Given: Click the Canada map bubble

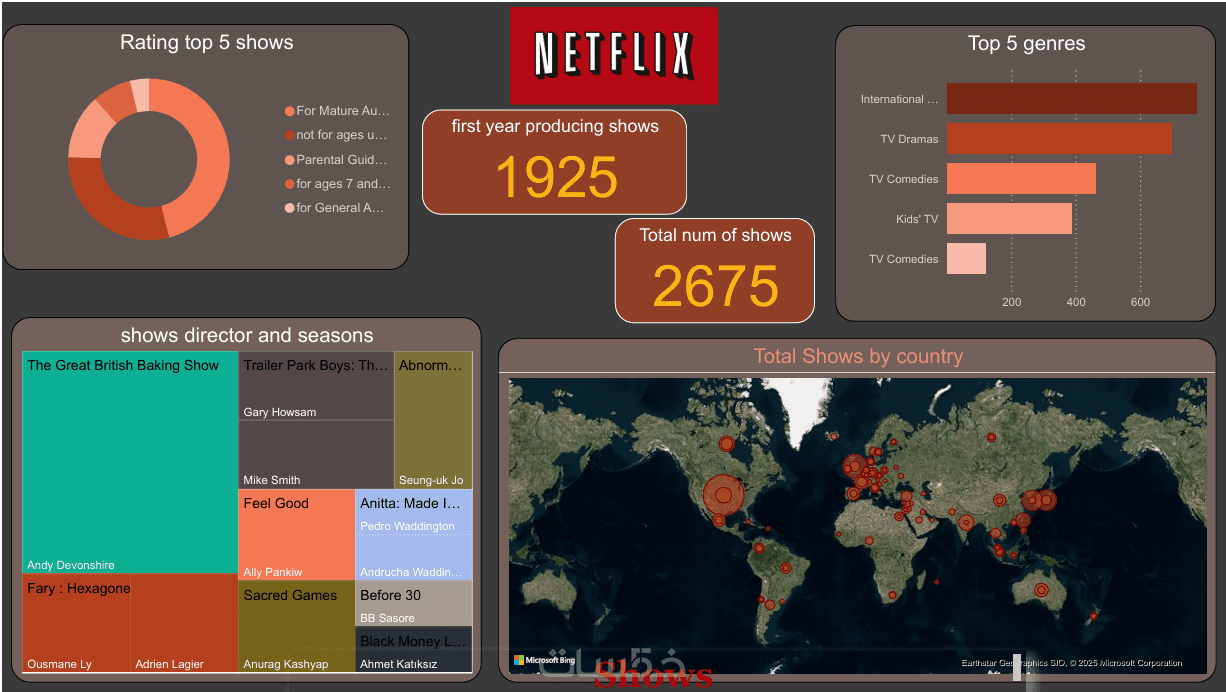Looking at the screenshot, I should click(x=727, y=443).
